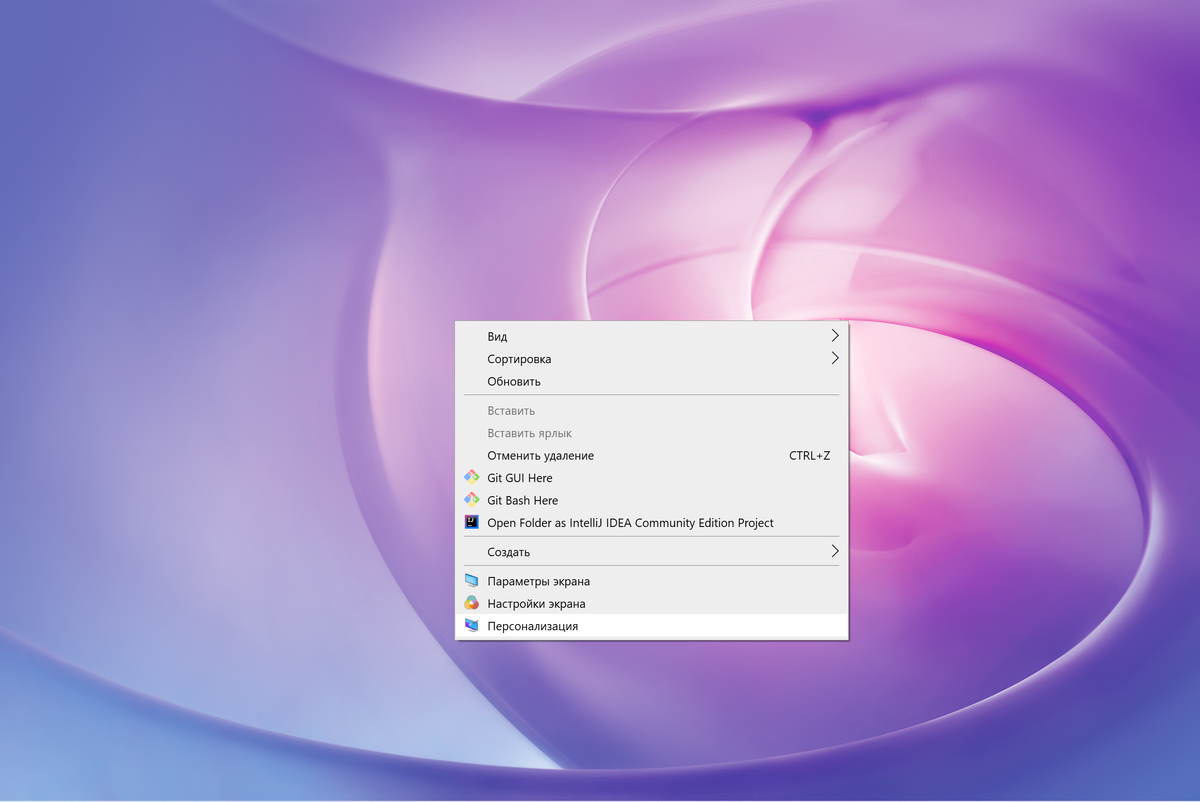Click Git Bash Here entry
1200x802 pixels.
pyautogui.click(x=652, y=500)
